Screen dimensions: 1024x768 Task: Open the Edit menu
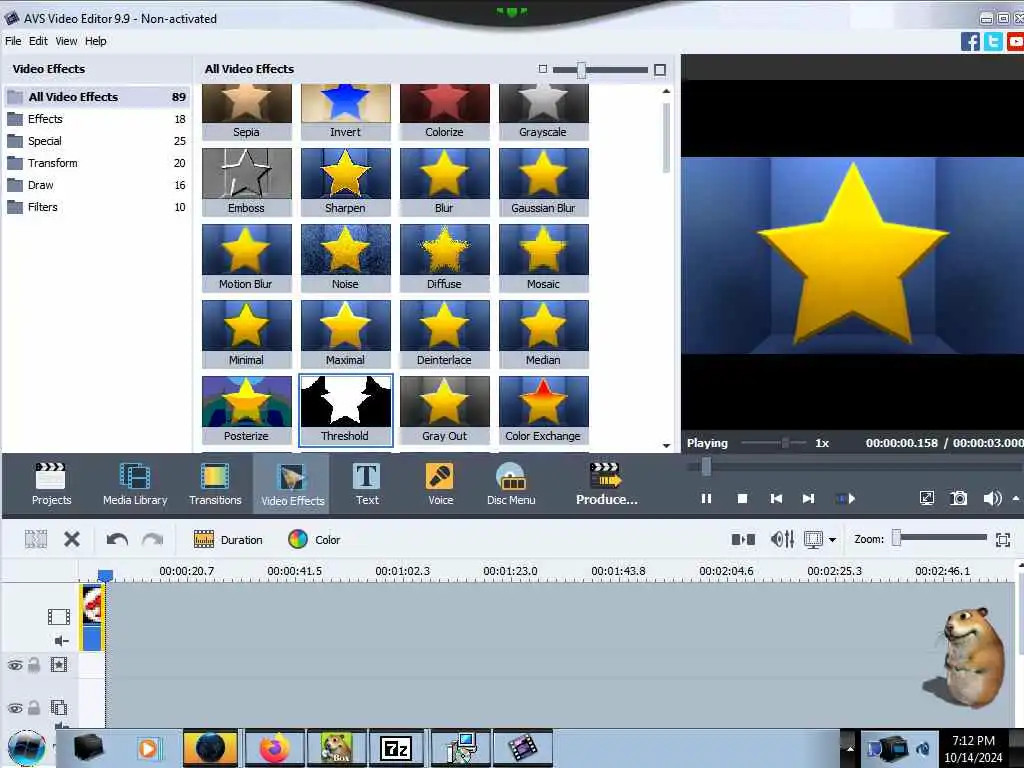pyautogui.click(x=38, y=41)
